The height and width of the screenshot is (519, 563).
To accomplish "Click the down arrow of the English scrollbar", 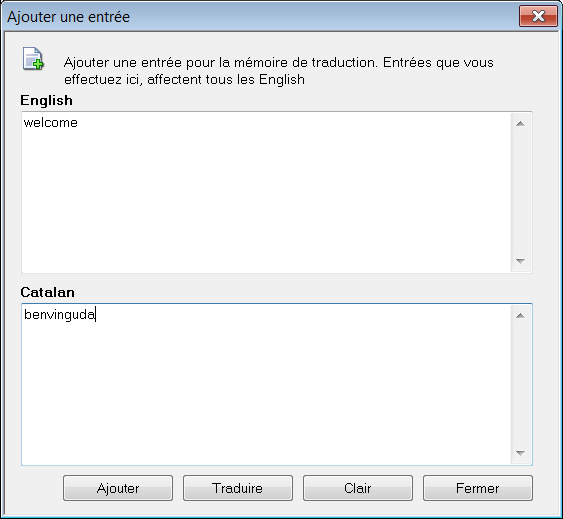I will coord(520,261).
